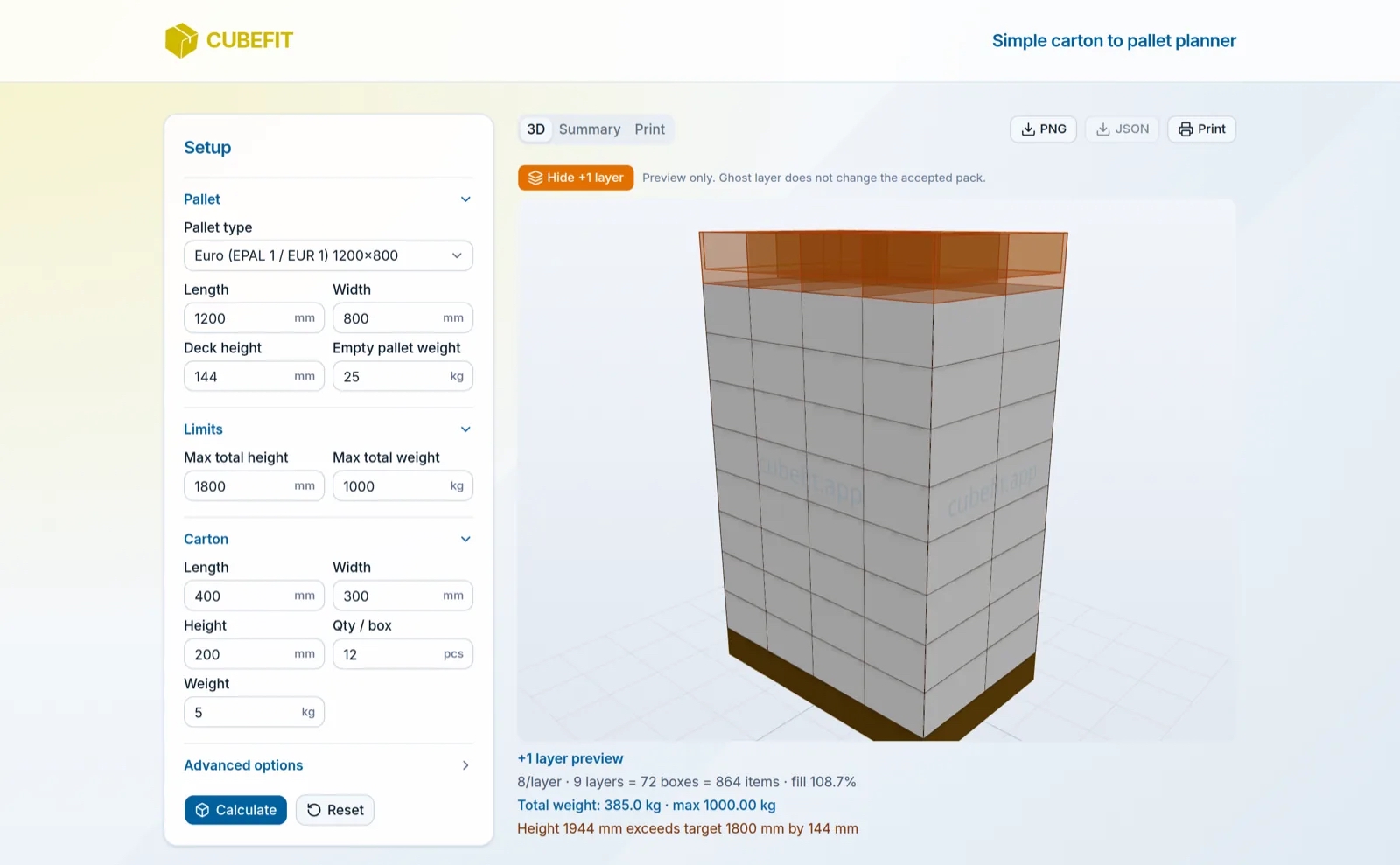Click the 'Total weight: 385.0 kg' line
This screenshot has height=865, width=1400.
[647, 806]
